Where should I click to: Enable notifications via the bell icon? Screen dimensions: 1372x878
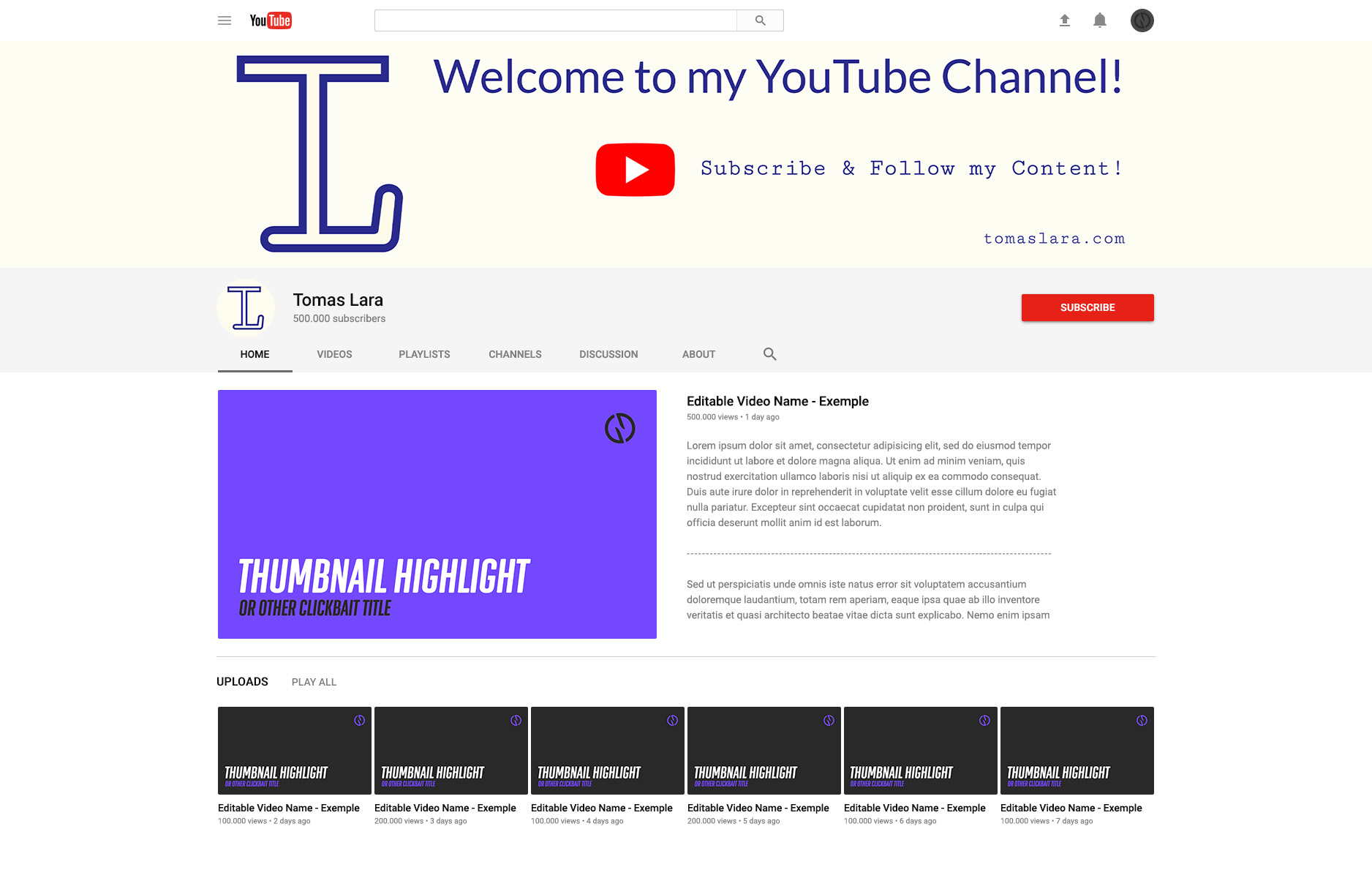1100,20
